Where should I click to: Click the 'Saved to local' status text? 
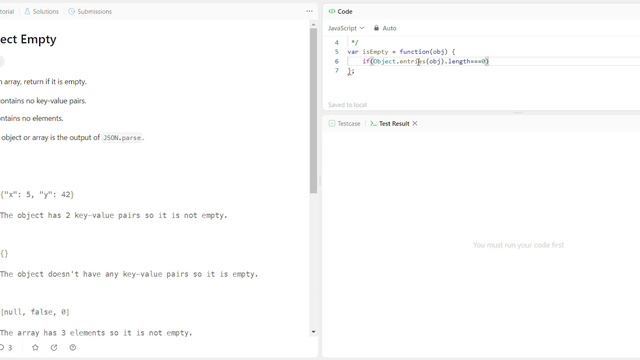coord(348,105)
